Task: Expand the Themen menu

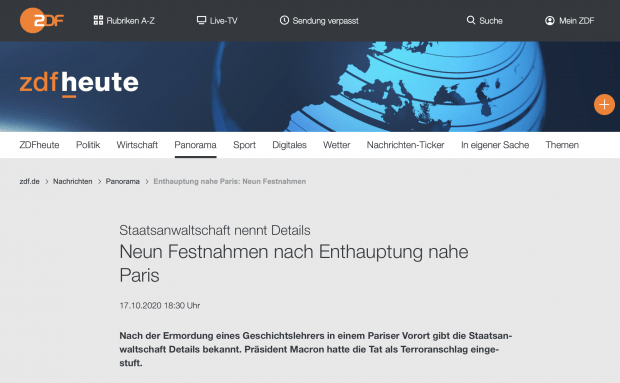Action: click(562, 145)
